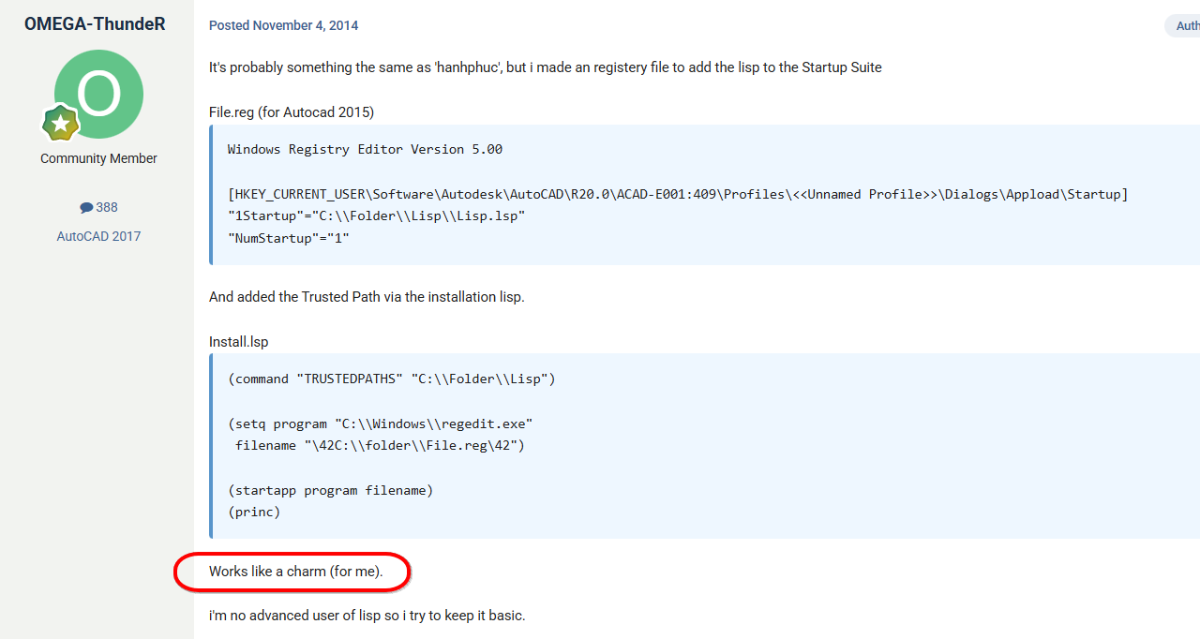Click the star rank badge on avatar
The height and width of the screenshot is (639, 1200).
pos(60,124)
